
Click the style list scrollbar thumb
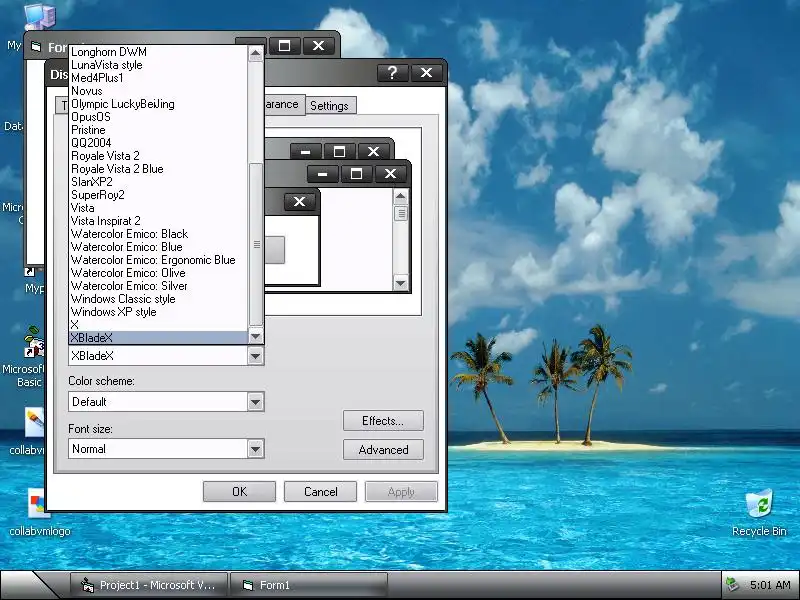click(x=256, y=244)
